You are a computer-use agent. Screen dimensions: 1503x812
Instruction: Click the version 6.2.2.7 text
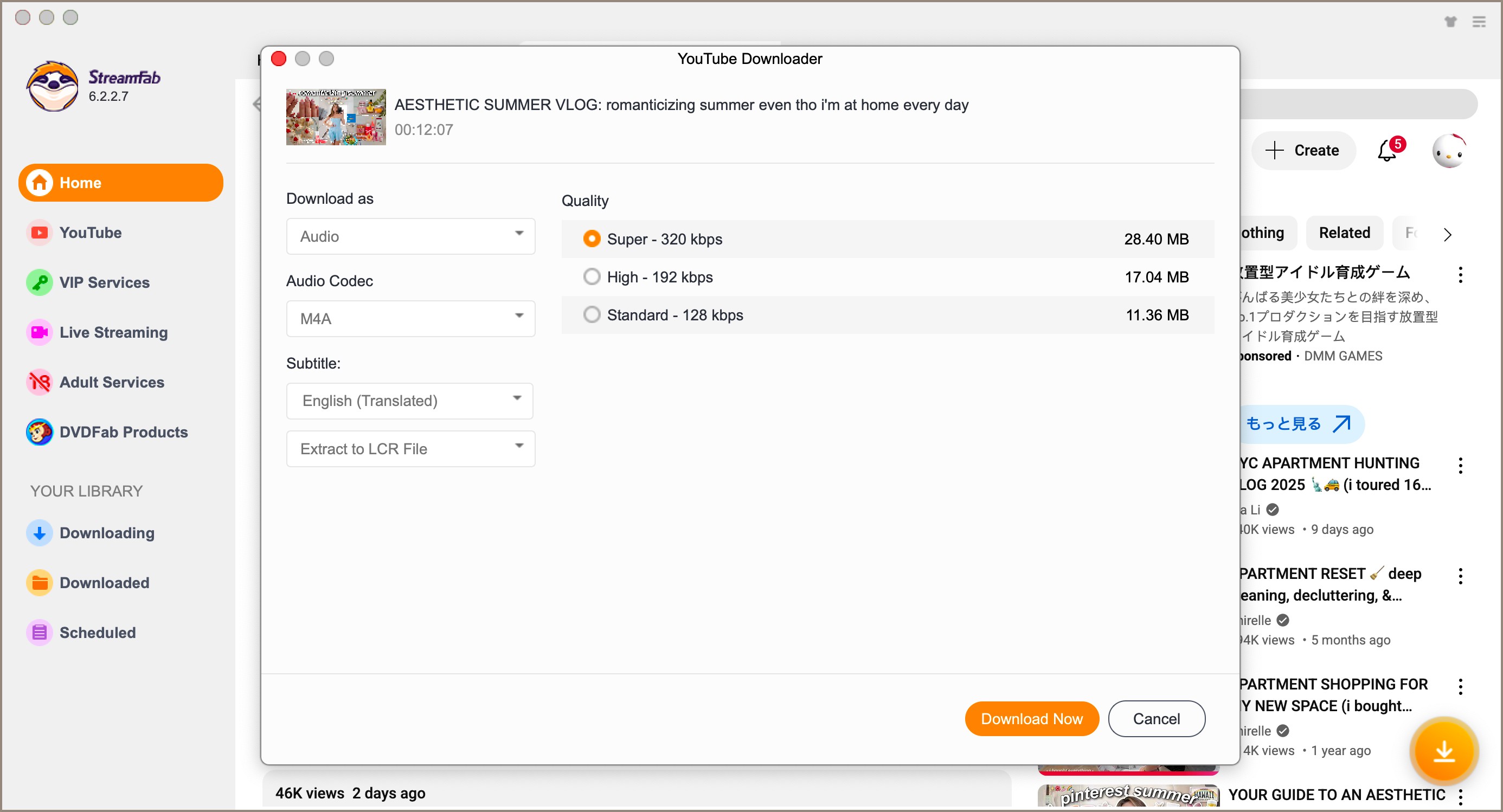pyautogui.click(x=108, y=96)
